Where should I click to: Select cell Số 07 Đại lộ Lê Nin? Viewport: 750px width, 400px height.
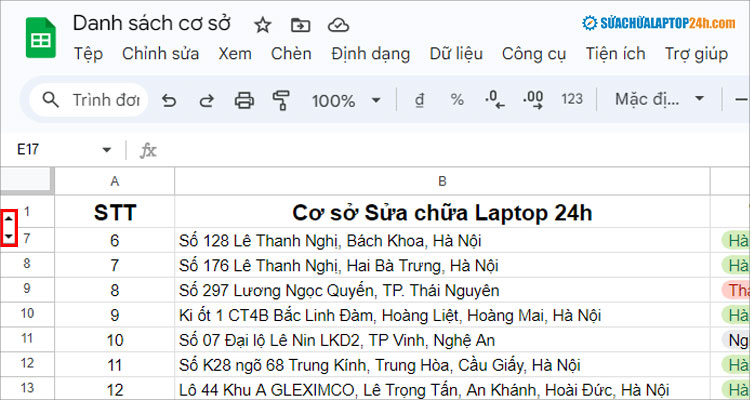tap(442, 340)
